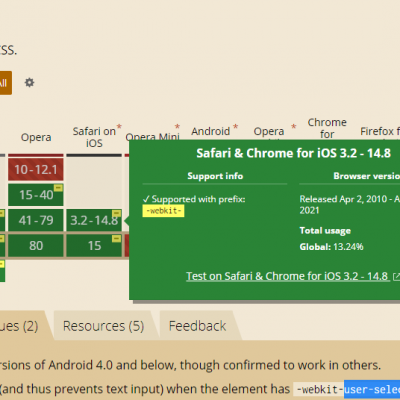The height and width of the screenshot is (400, 400).
Task: Click the Support info heading in tooltip
Action: click(215, 176)
